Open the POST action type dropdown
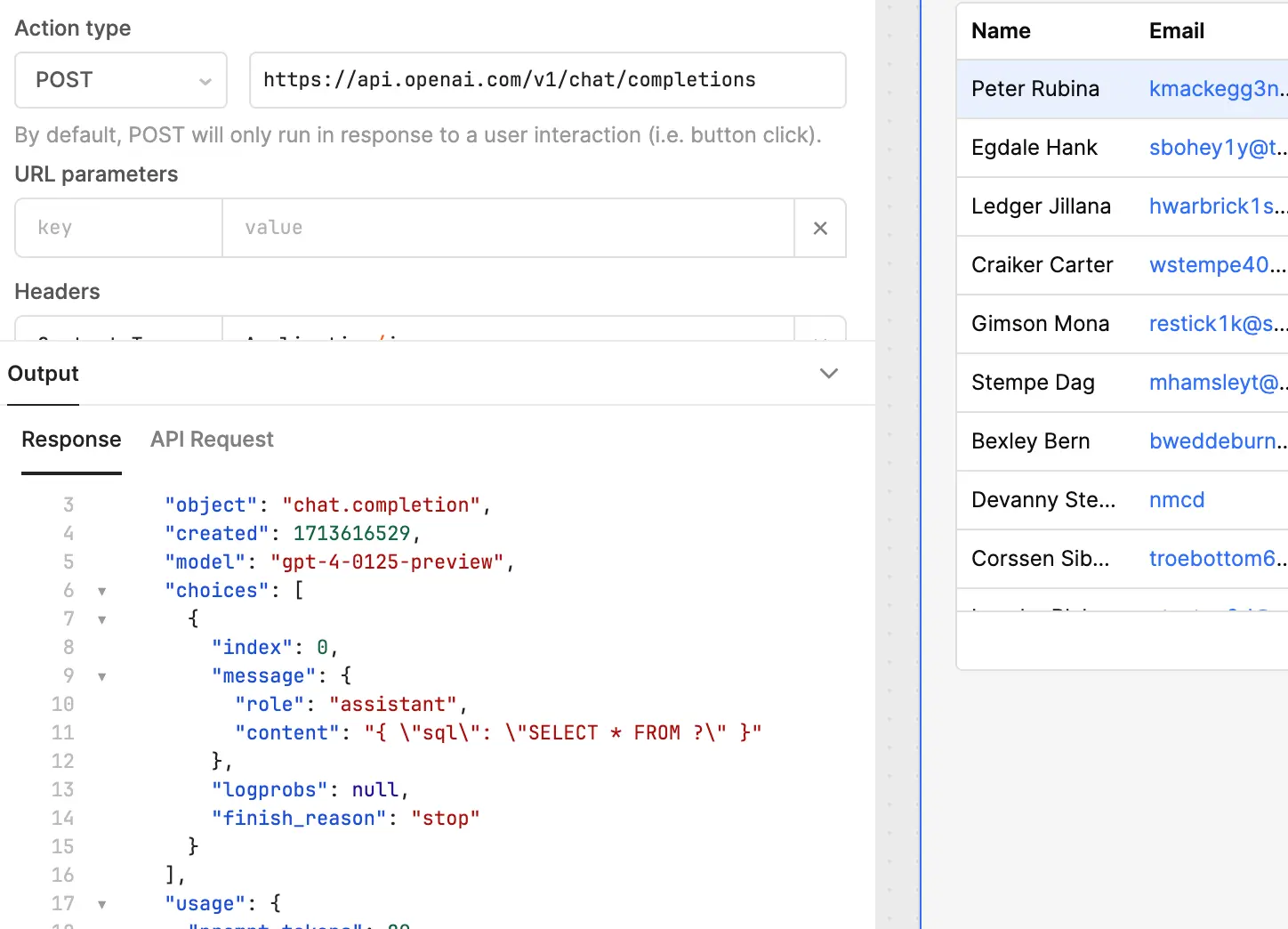Viewport: 1288px width, 929px height. (x=121, y=80)
